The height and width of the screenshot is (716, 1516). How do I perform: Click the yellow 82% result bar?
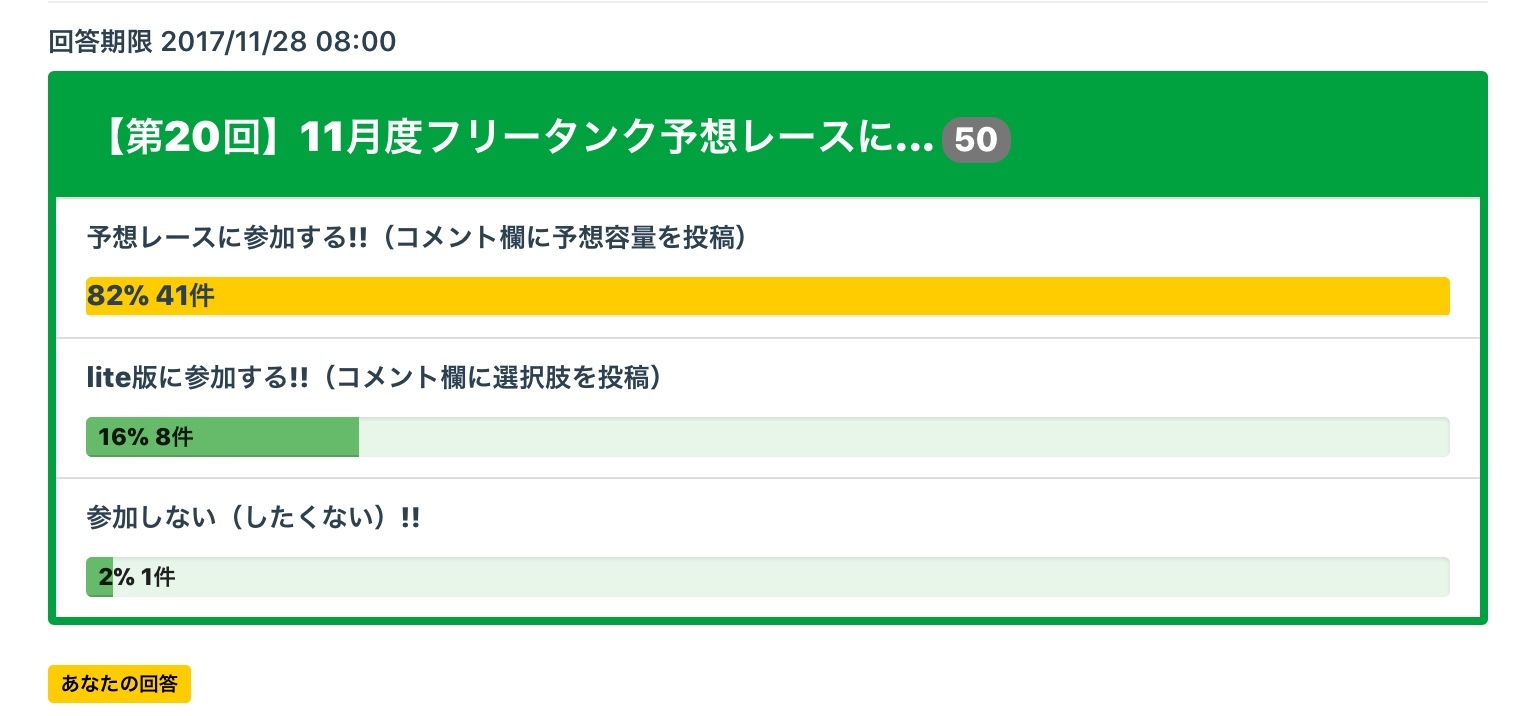pyautogui.click(x=800, y=296)
